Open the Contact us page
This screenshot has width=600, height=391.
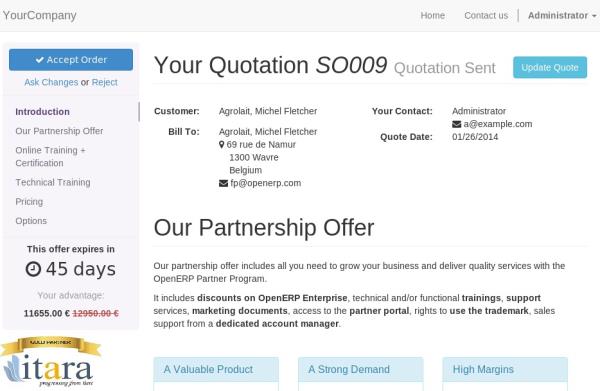click(x=486, y=15)
